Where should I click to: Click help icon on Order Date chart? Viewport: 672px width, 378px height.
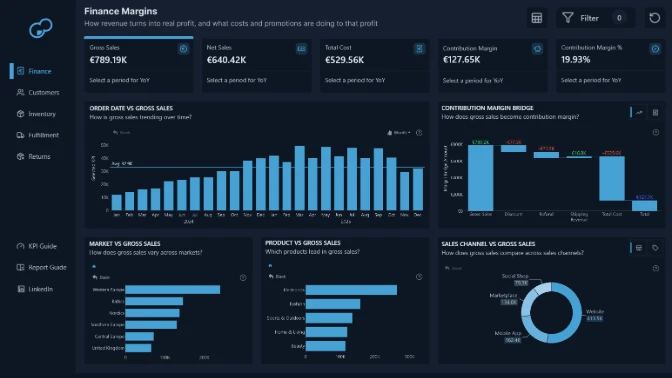pyautogui.click(x=419, y=133)
